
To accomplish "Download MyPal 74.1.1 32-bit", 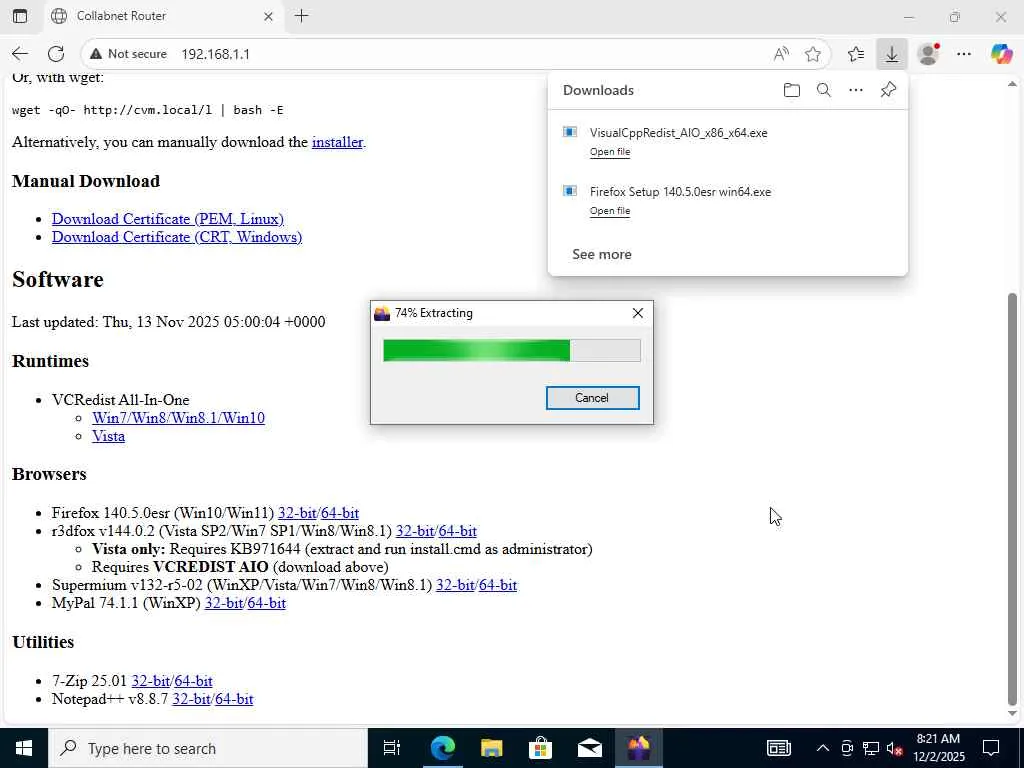I will tap(224, 603).
